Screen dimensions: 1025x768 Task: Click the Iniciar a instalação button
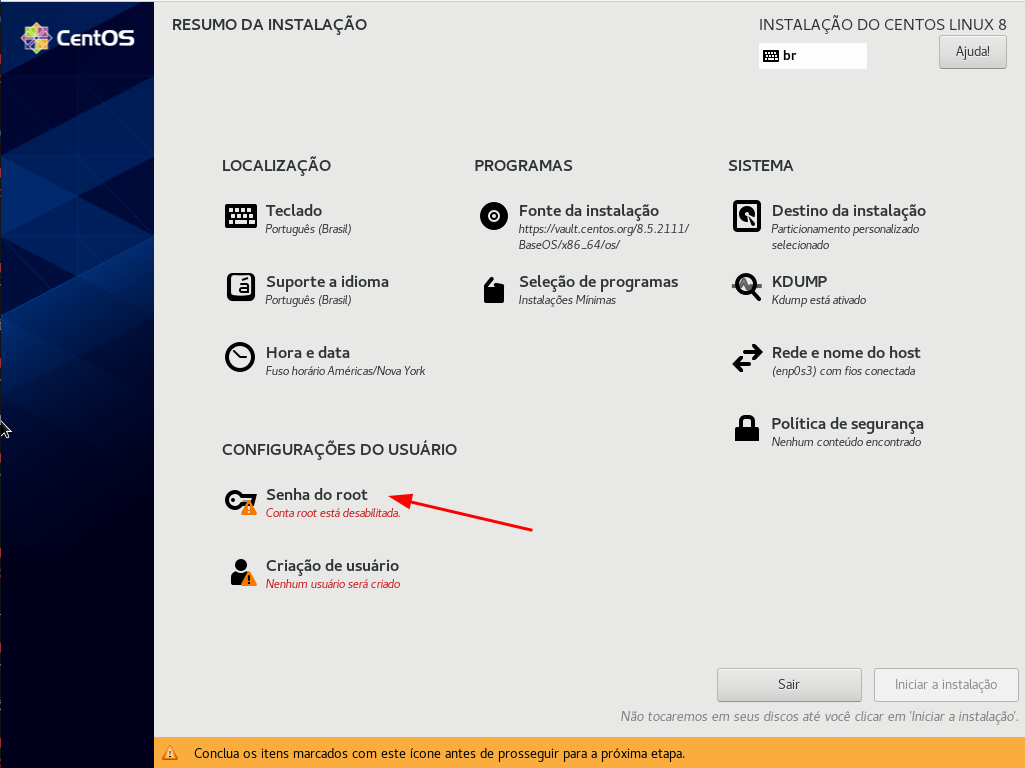945,684
